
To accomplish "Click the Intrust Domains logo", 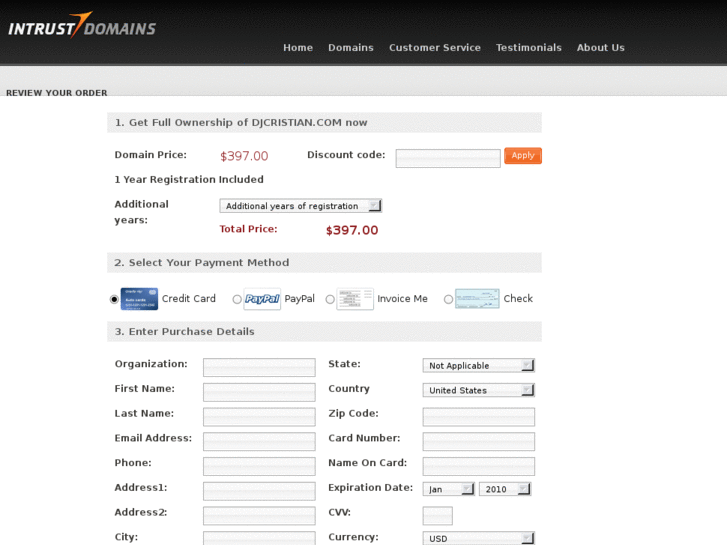I will point(82,26).
